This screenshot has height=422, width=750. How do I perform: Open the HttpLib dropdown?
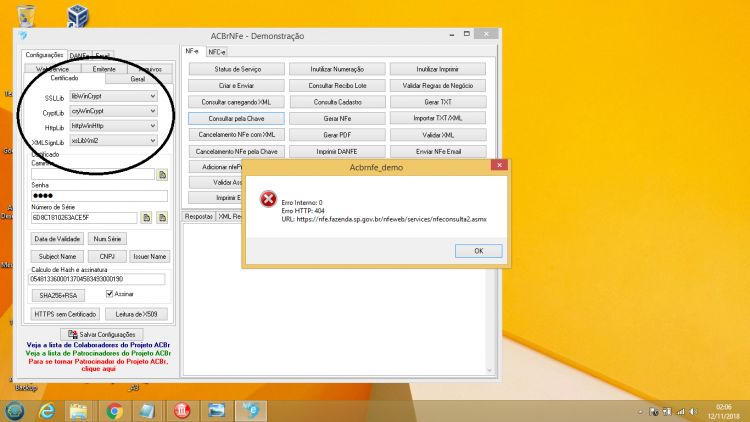[x=153, y=126]
